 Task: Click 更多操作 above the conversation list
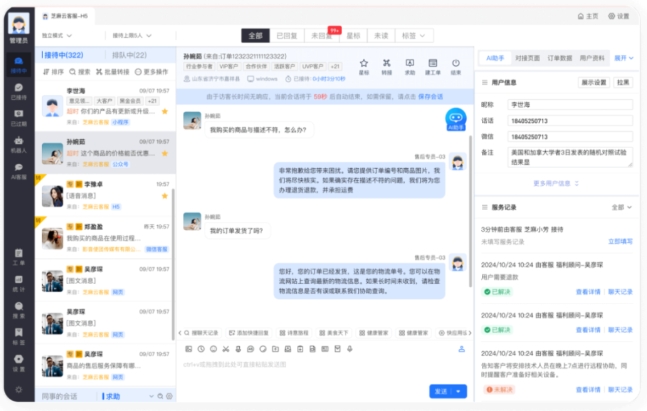pyautogui.click(x=151, y=72)
